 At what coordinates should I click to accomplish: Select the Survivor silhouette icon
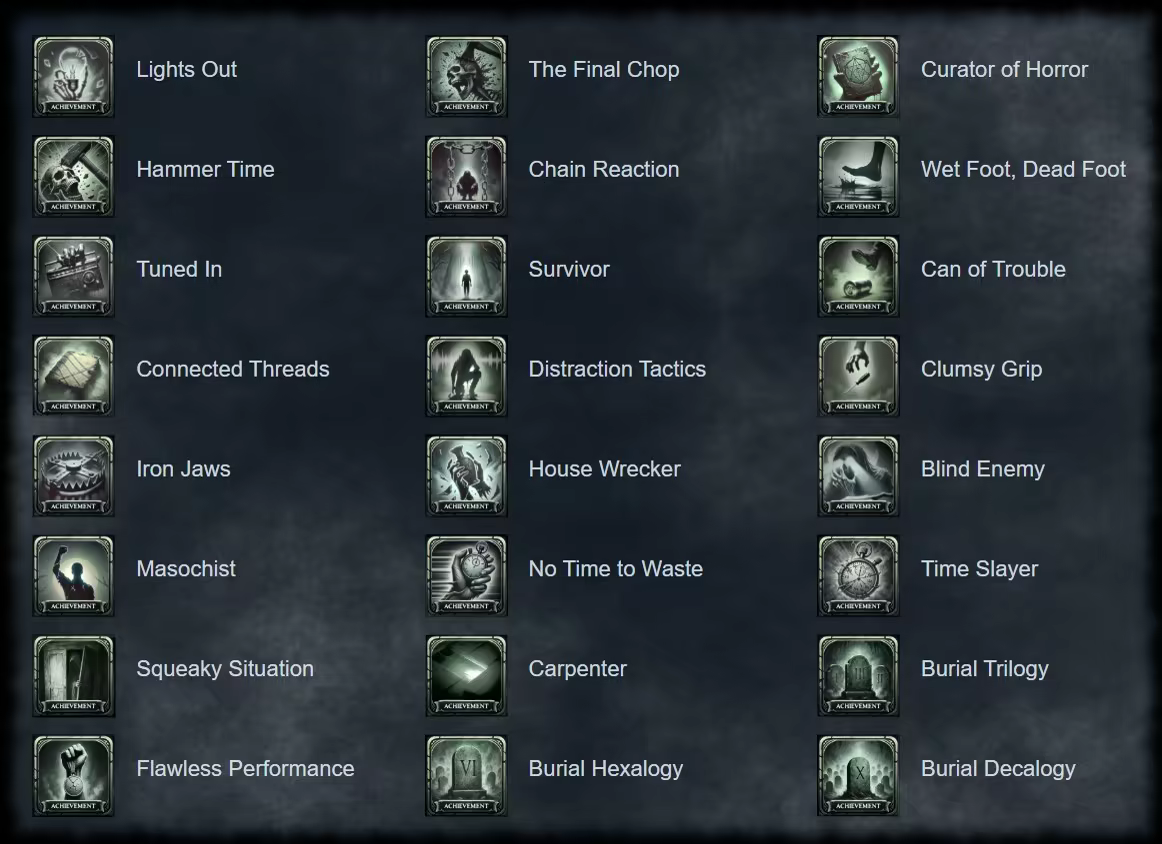pyautogui.click(x=466, y=276)
